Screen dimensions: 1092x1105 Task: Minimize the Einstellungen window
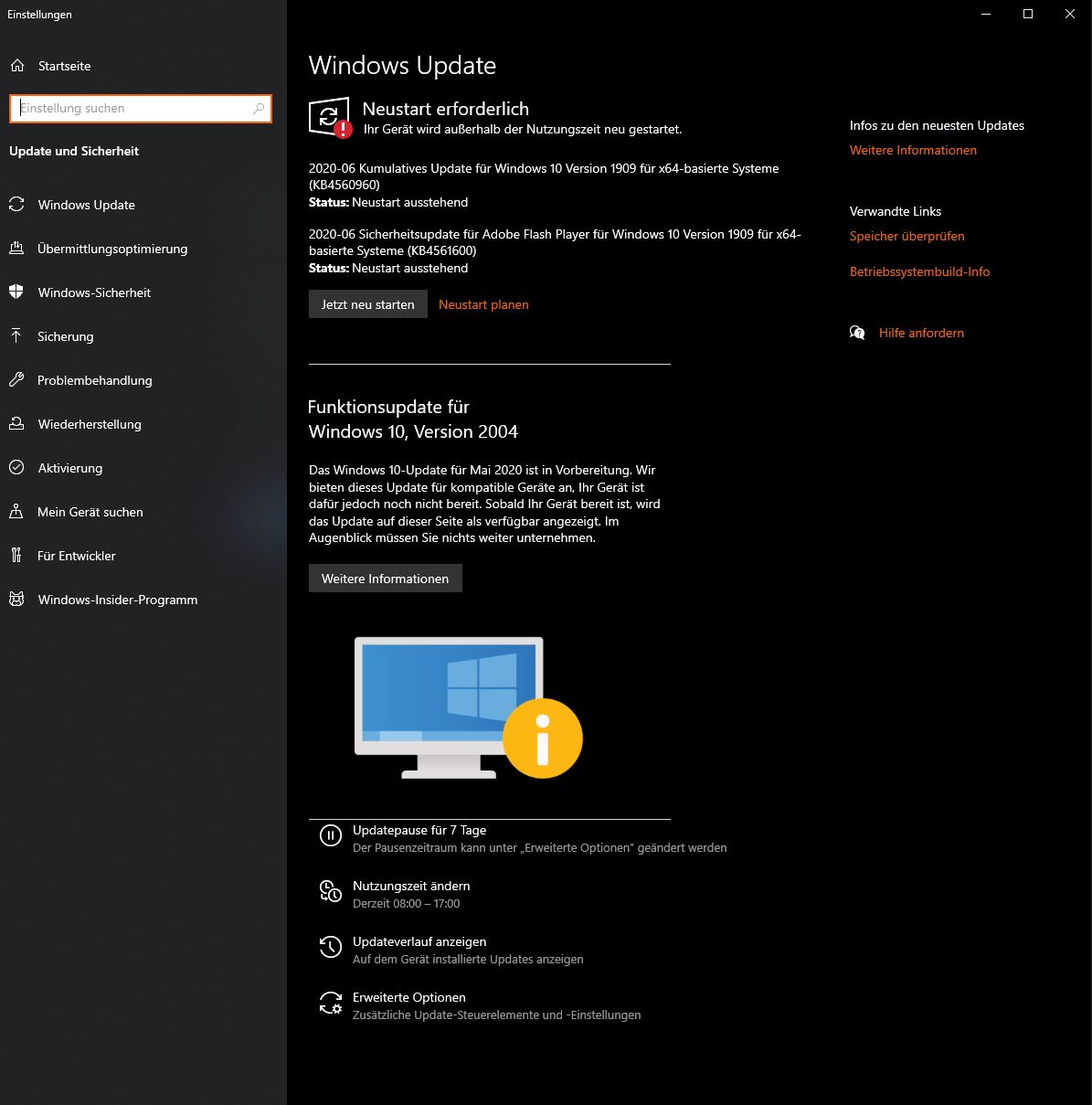986,14
